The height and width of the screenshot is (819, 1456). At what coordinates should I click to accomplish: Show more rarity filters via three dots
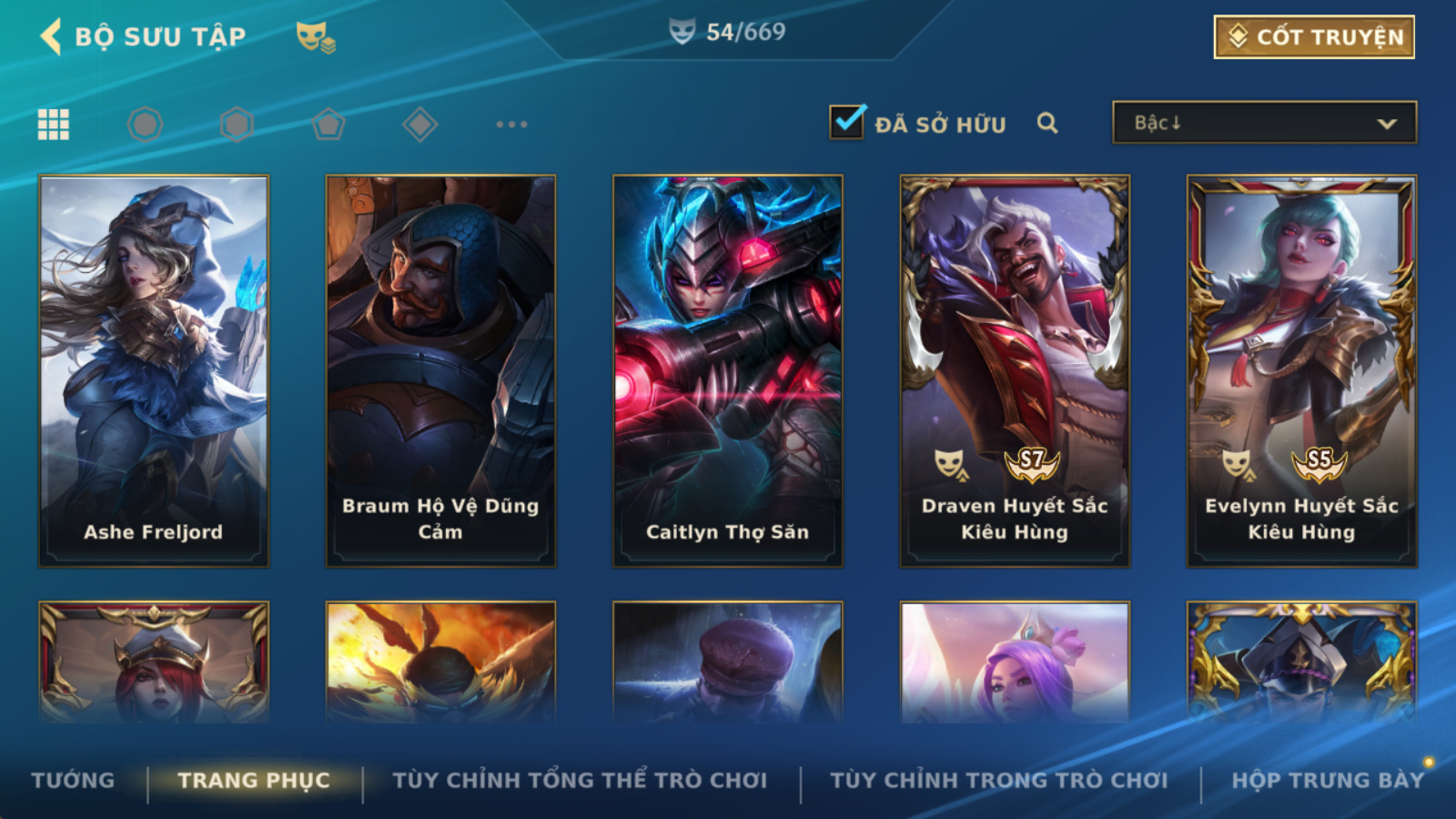pos(511,124)
